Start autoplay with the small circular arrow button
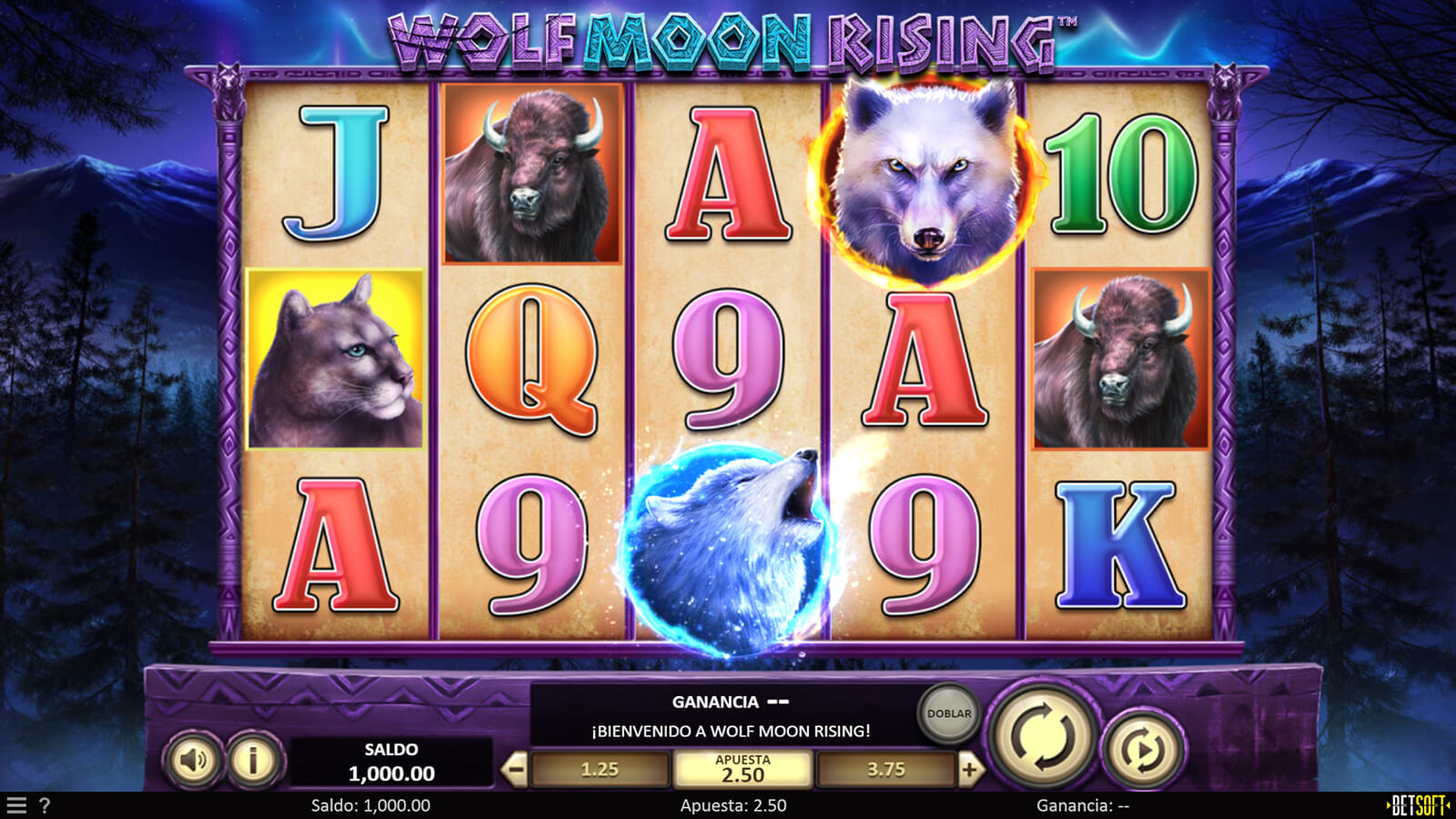This screenshot has height=819, width=1456. pos(1143,750)
